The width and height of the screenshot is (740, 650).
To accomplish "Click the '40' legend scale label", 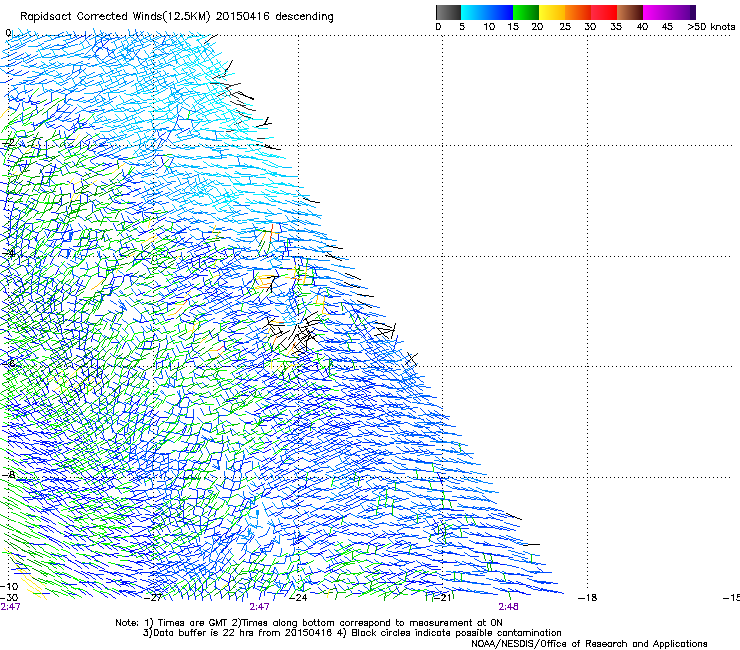I will click(642, 27).
